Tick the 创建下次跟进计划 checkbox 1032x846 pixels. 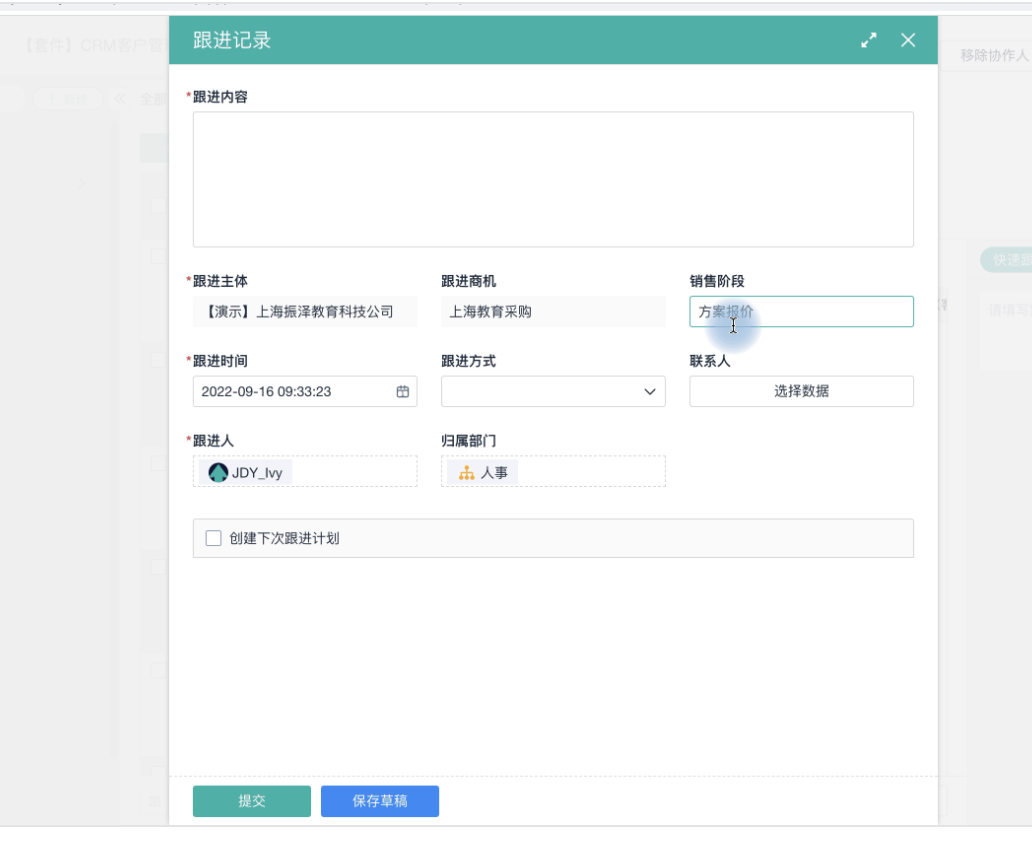point(213,538)
